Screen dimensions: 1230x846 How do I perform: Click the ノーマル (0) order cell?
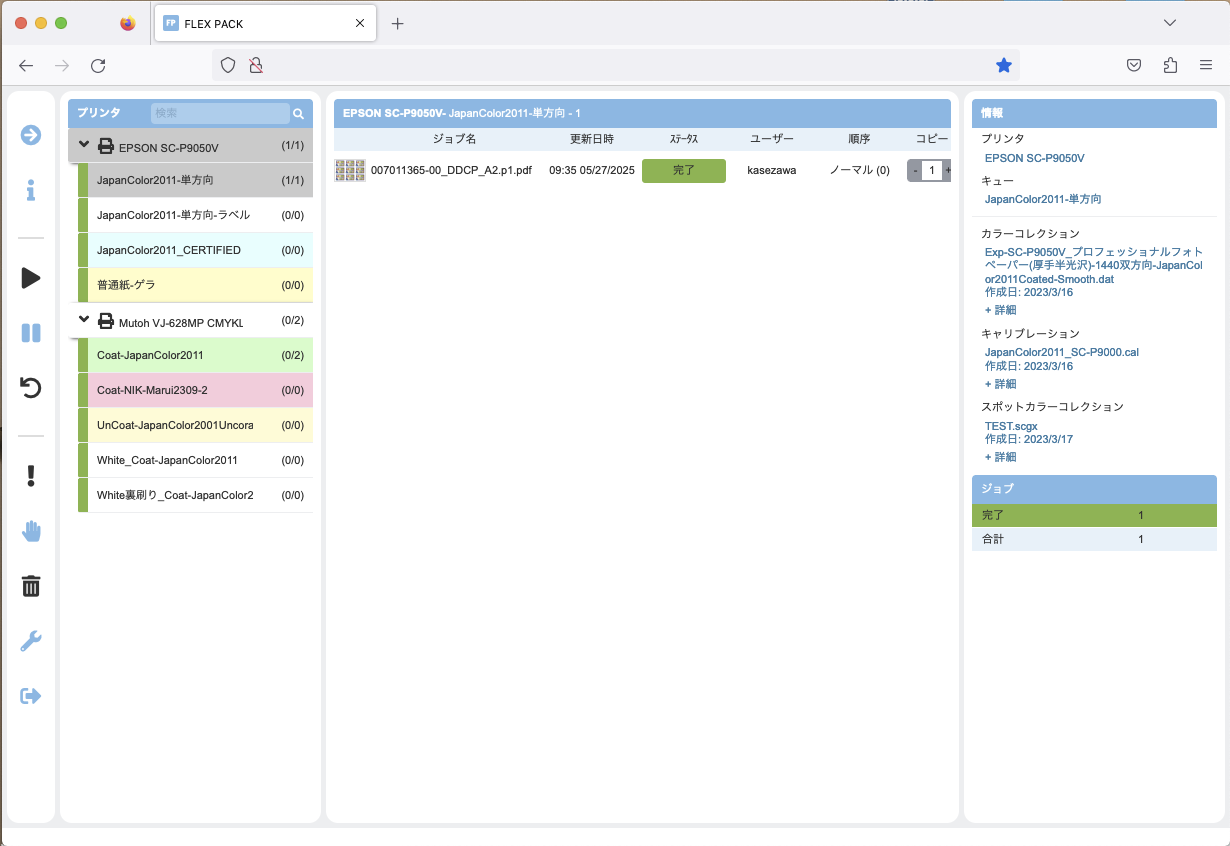(859, 171)
